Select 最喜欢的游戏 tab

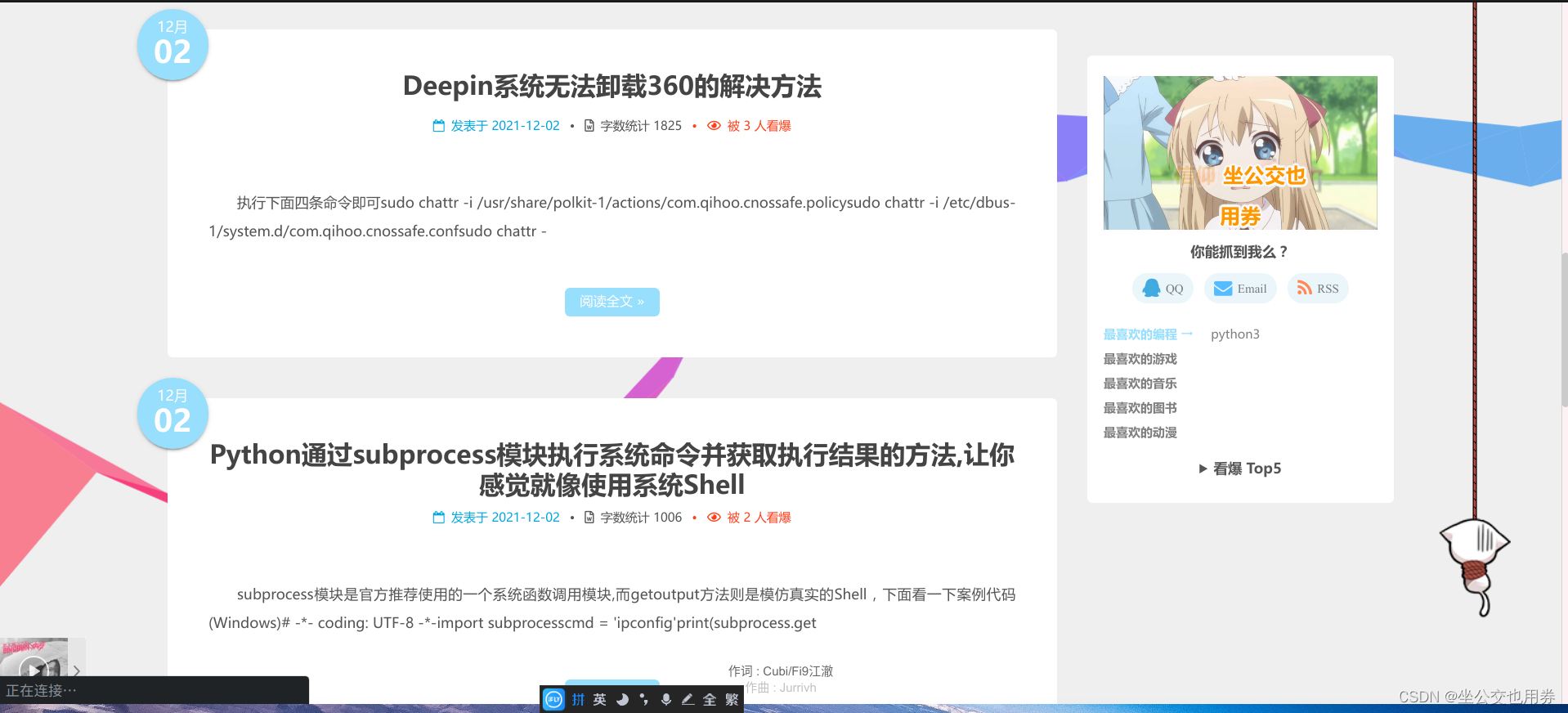pyautogui.click(x=1140, y=359)
